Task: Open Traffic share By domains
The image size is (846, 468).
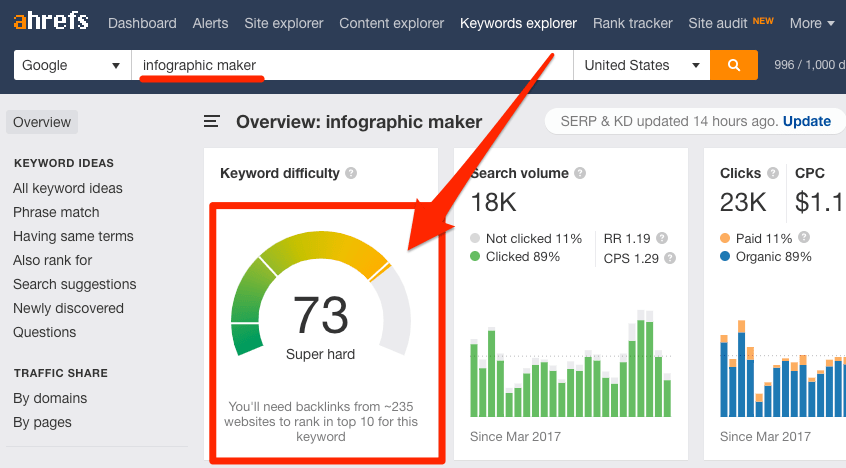Action: tap(50, 398)
